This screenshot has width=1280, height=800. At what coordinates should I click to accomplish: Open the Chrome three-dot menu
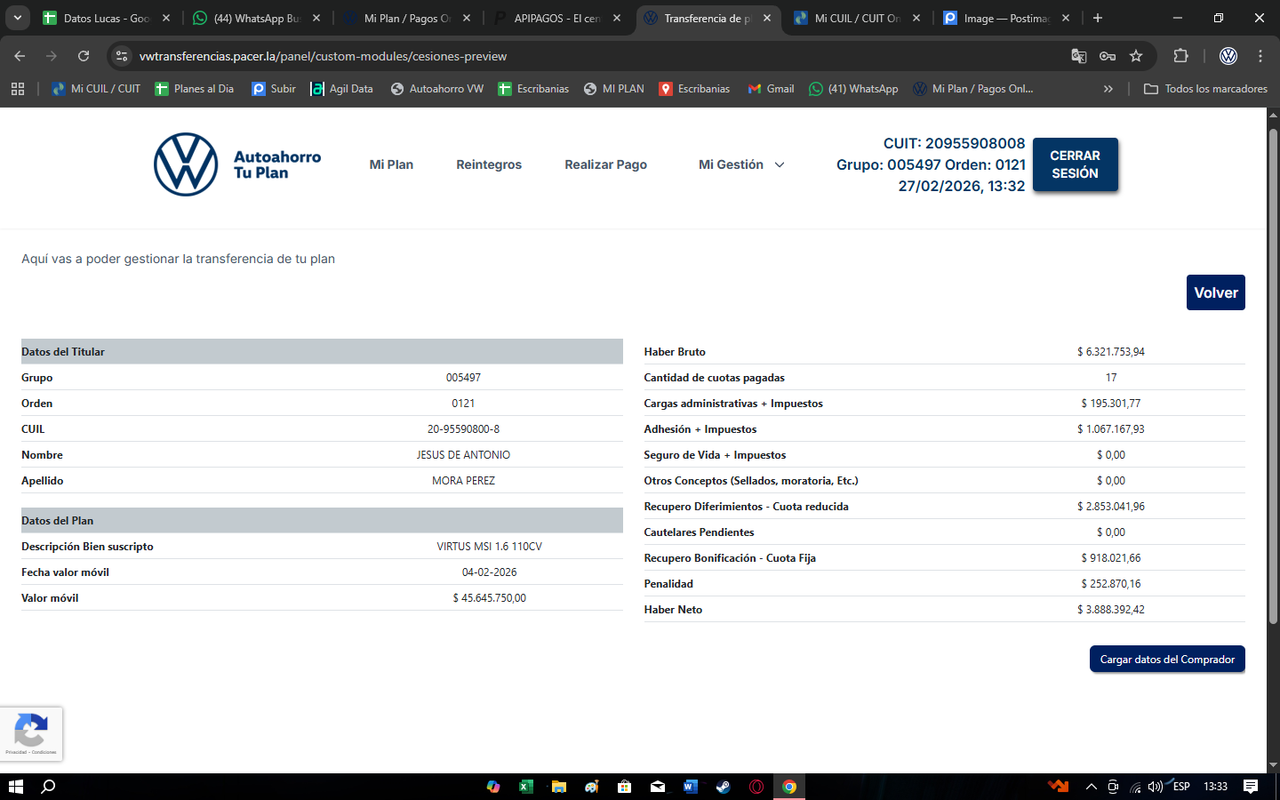(1260, 56)
